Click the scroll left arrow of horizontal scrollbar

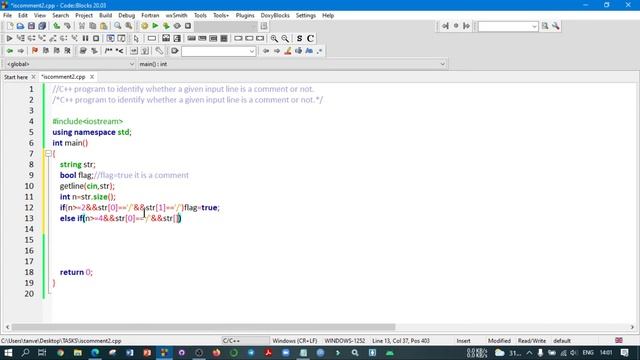pos(7,327)
